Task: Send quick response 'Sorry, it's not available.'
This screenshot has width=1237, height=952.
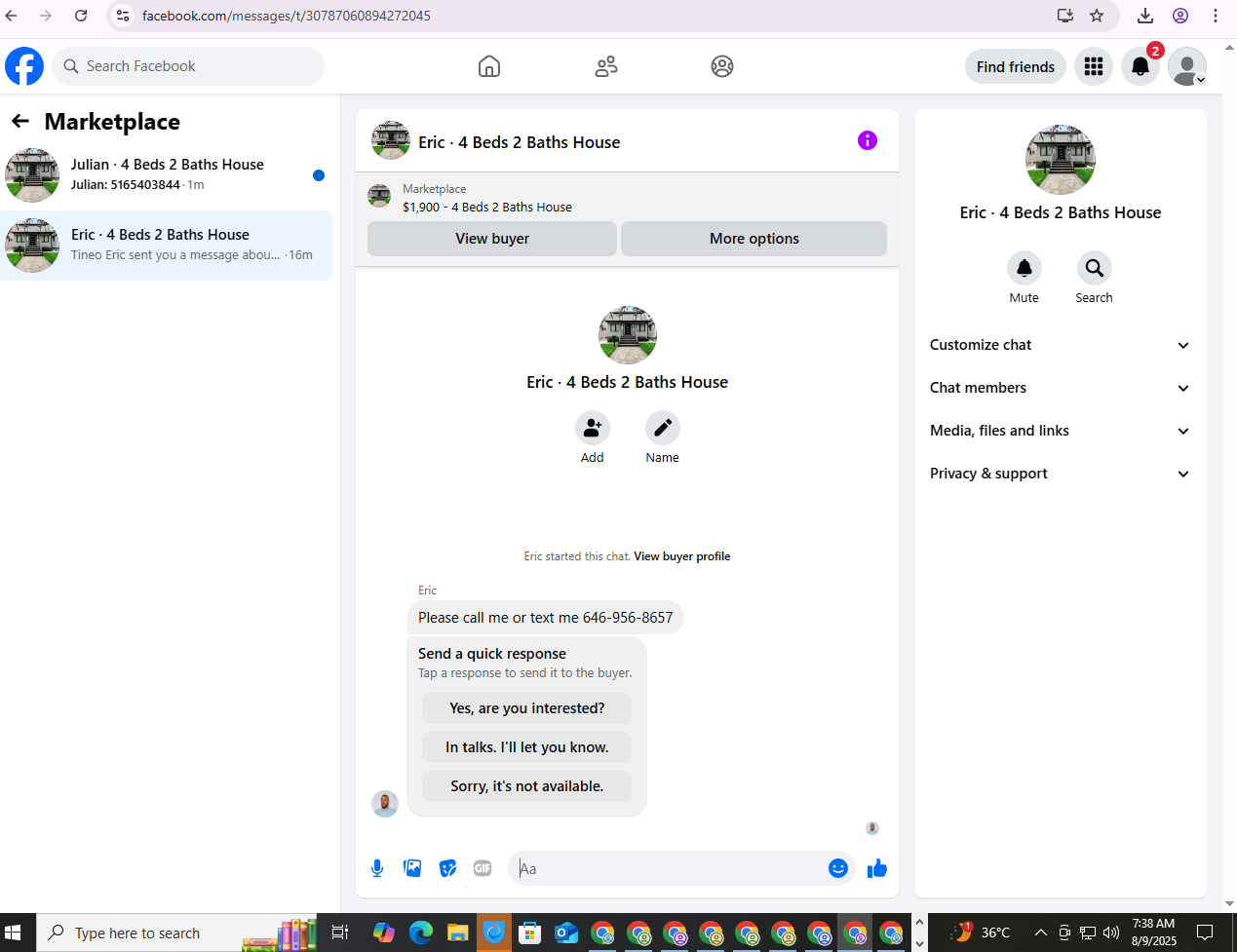Action: (527, 786)
